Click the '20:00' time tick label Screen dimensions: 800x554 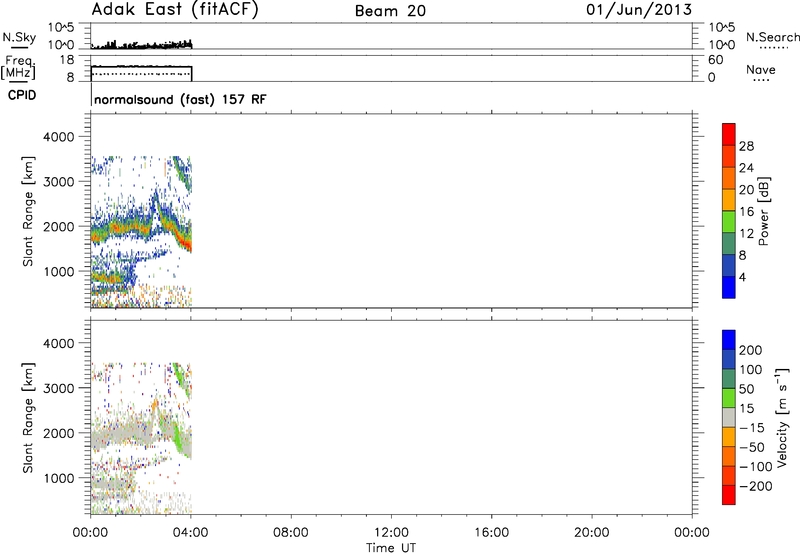click(x=592, y=533)
